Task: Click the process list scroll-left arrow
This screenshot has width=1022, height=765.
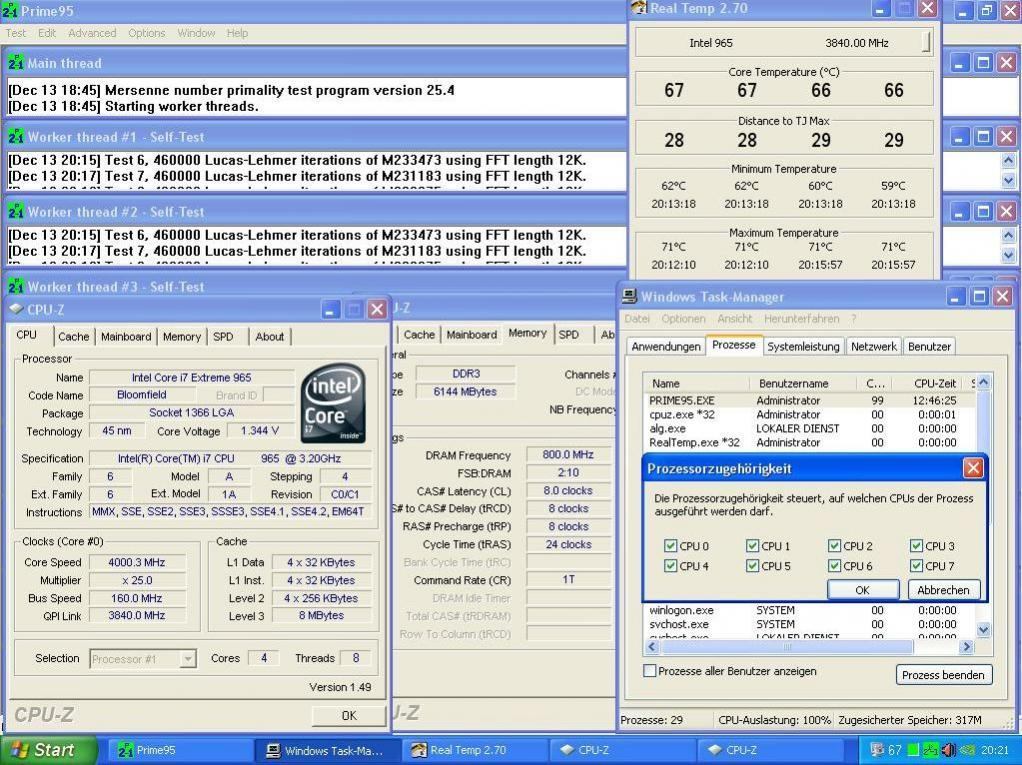Action: [652, 646]
